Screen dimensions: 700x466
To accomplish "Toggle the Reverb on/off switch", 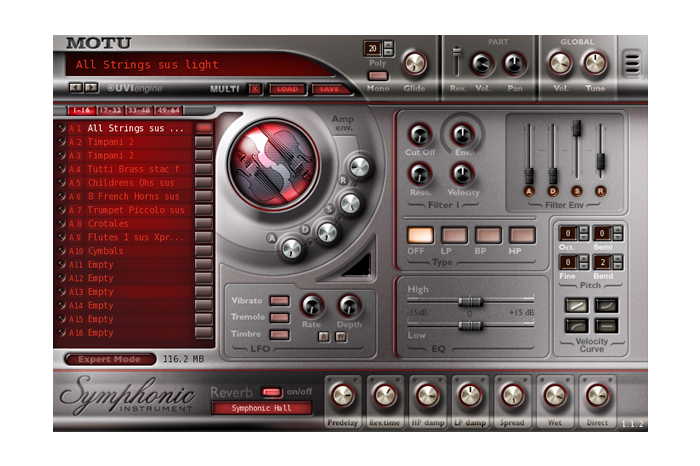I will point(270,391).
